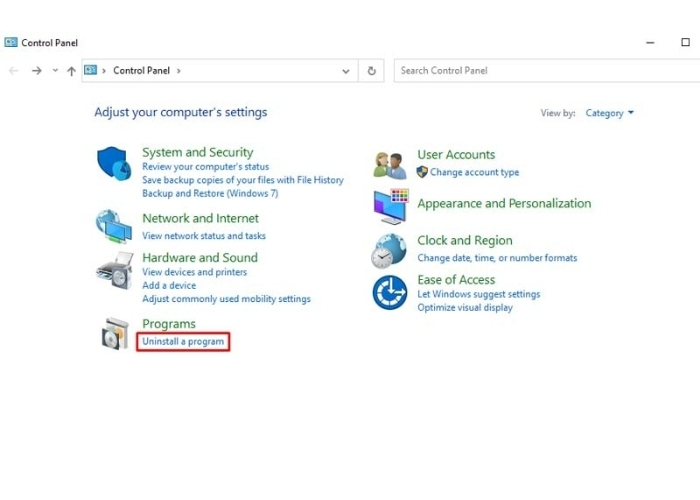Open View network status and tasks
The image size is (700, 500).
pyautogui.click(x=204, y=236)
